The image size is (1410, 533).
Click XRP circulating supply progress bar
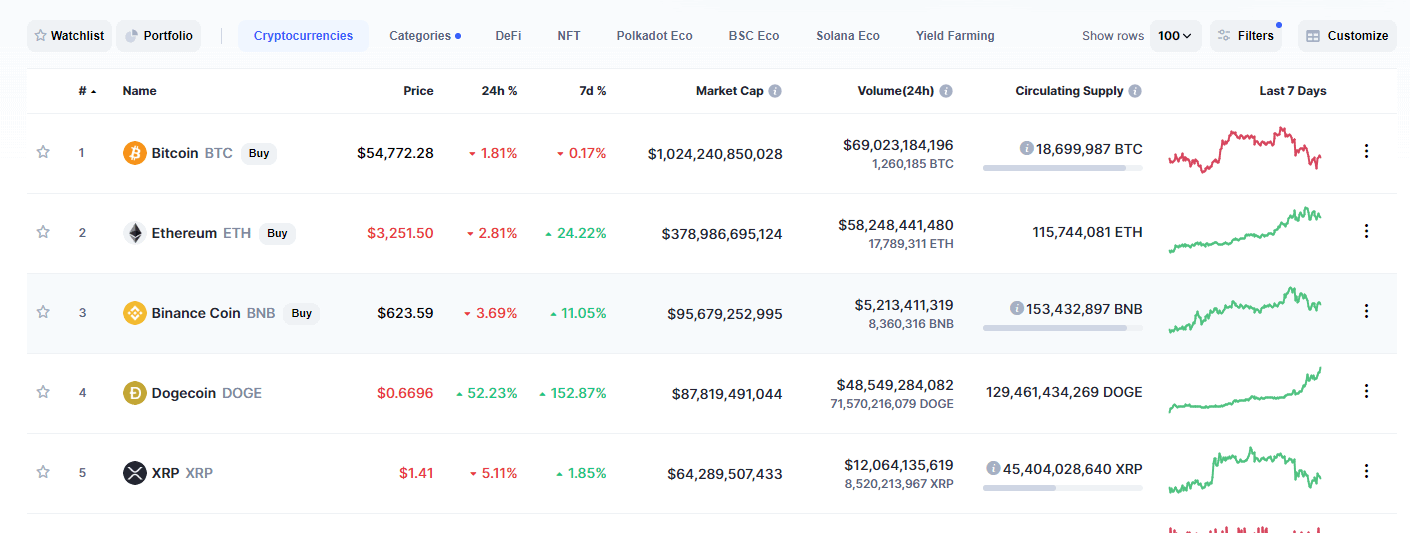(1062, 488)
